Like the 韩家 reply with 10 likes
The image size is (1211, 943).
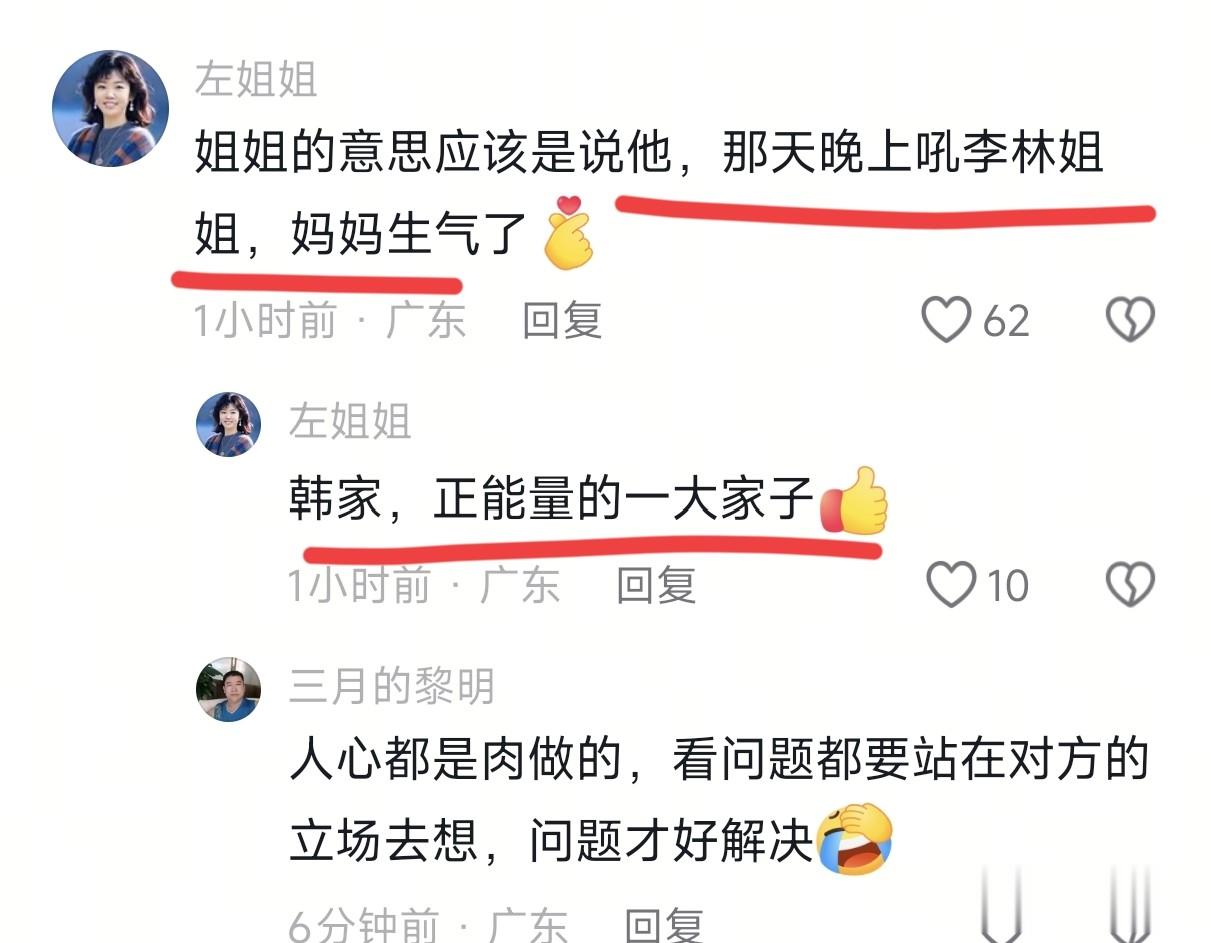tap(951, 584)
